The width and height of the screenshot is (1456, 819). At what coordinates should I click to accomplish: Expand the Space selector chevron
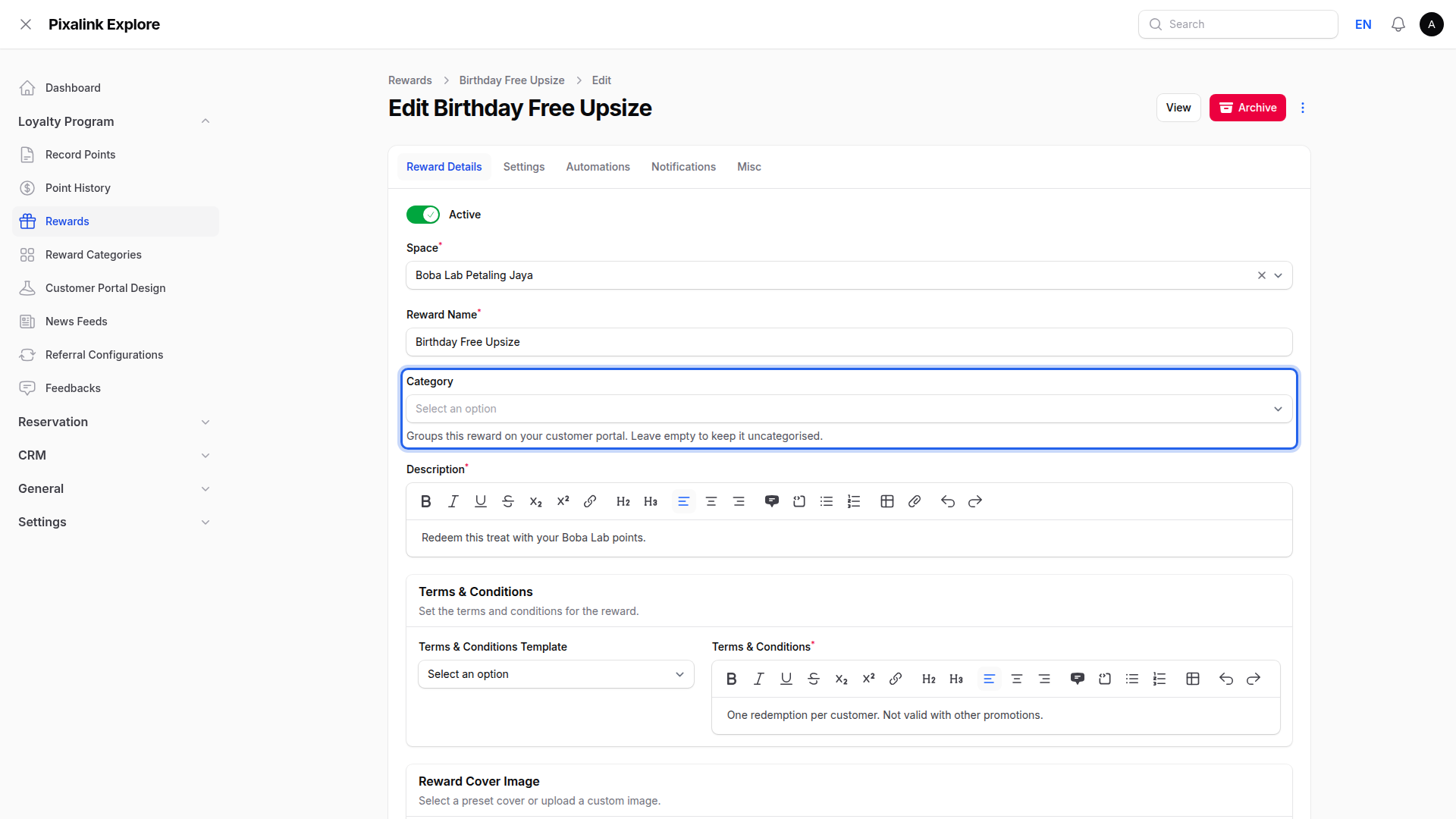(1279, 275)
